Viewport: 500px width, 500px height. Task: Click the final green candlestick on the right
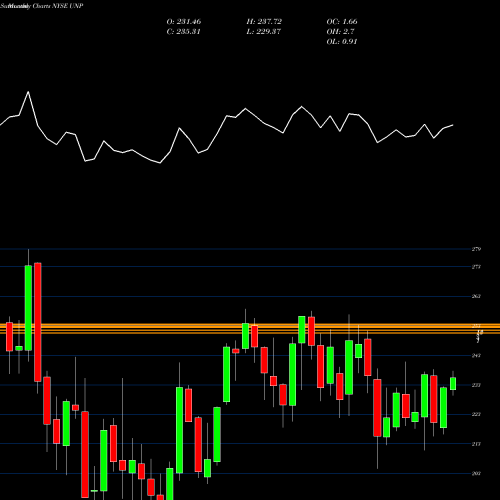click(x=453, y=384)
